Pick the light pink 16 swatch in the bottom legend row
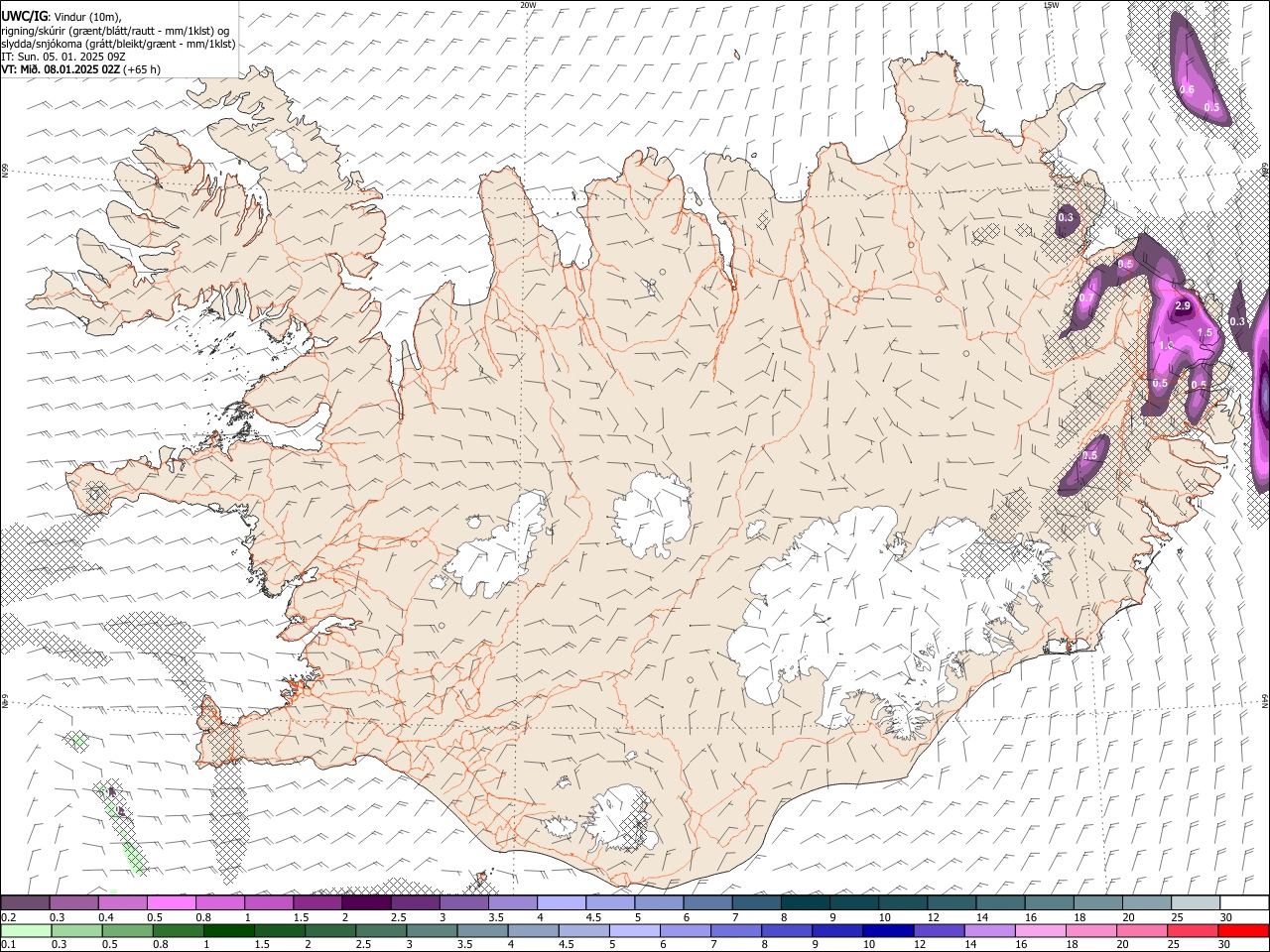 coord(1039,930)
